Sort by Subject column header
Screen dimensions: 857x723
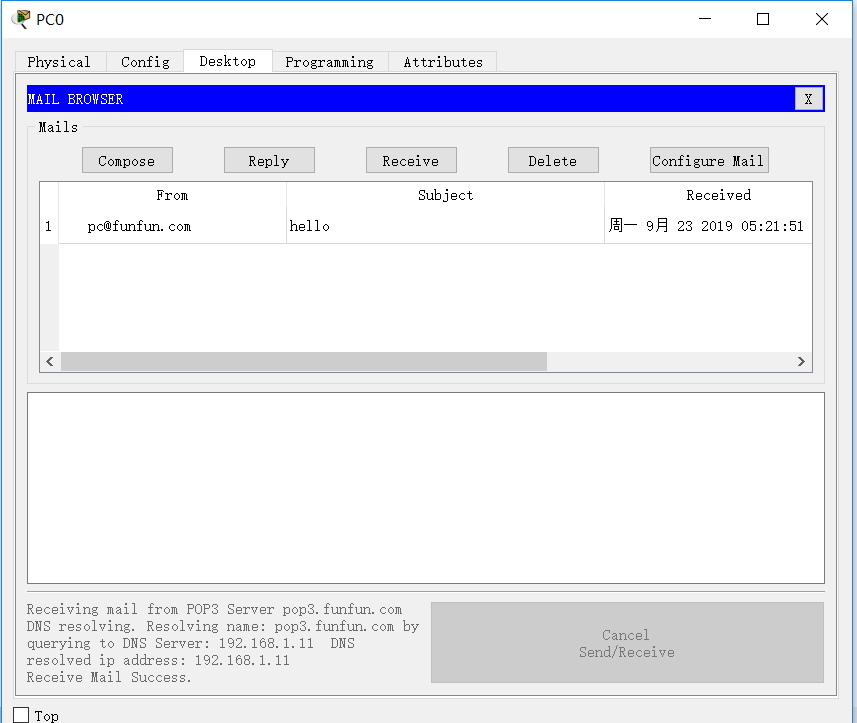[445, 195]
